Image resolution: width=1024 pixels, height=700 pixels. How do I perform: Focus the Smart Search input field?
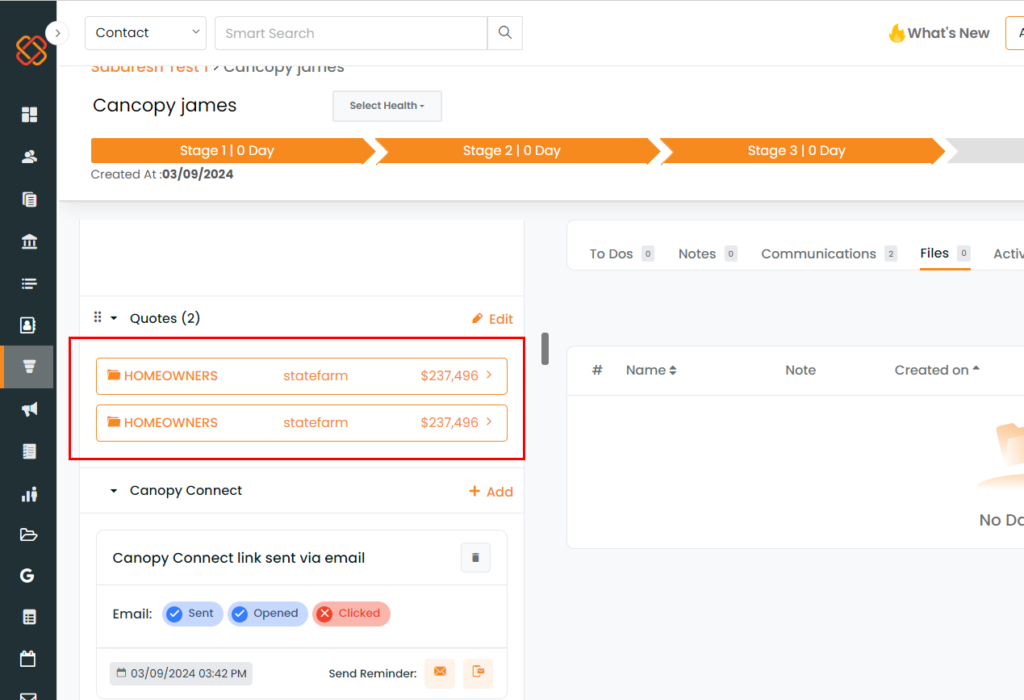click(351, 33)
